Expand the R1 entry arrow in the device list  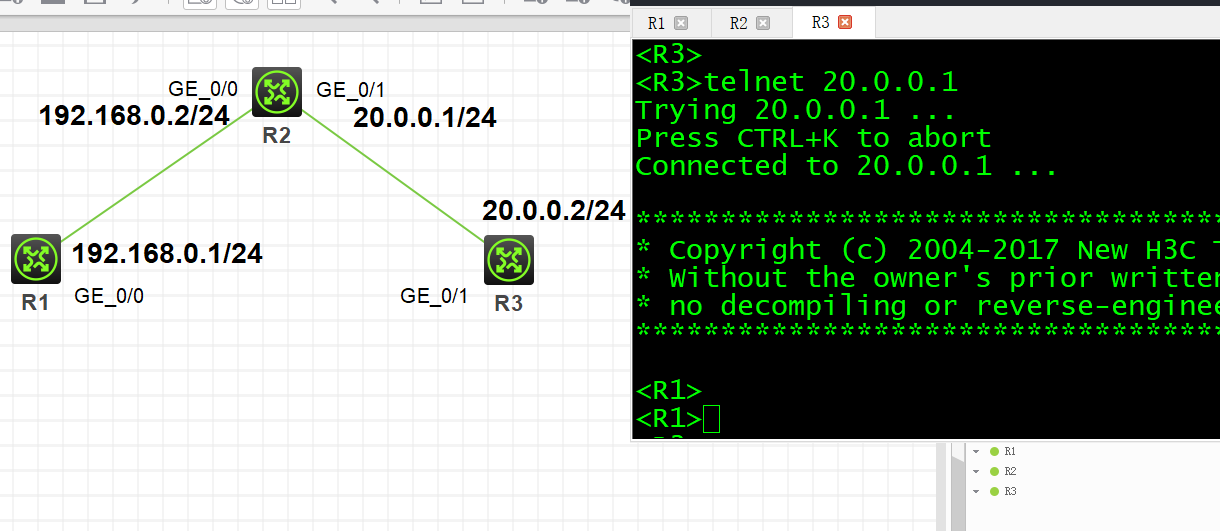(976, 452)
